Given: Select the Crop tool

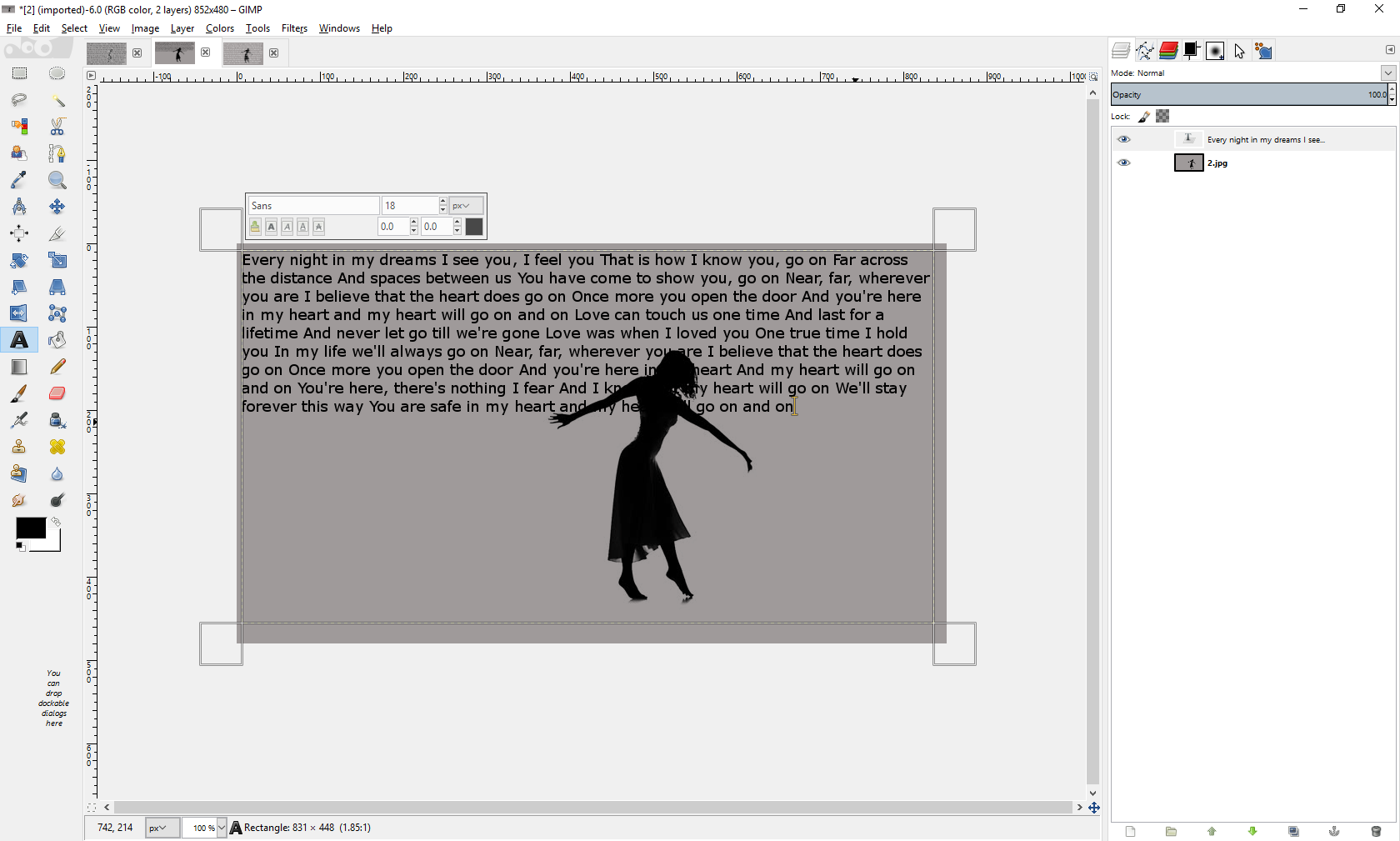Looking at the screenshot, I should pyautogui.click(x=57, y=233).
